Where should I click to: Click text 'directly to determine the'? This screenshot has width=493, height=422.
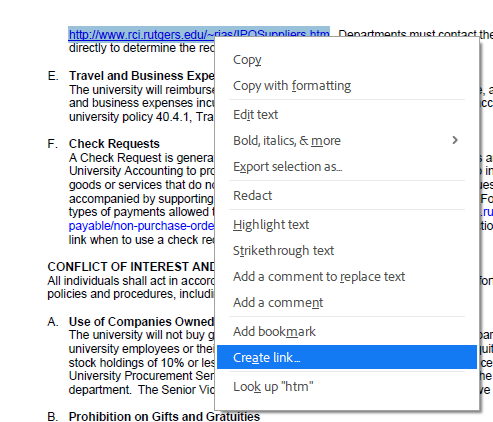(x=133, y=48)
